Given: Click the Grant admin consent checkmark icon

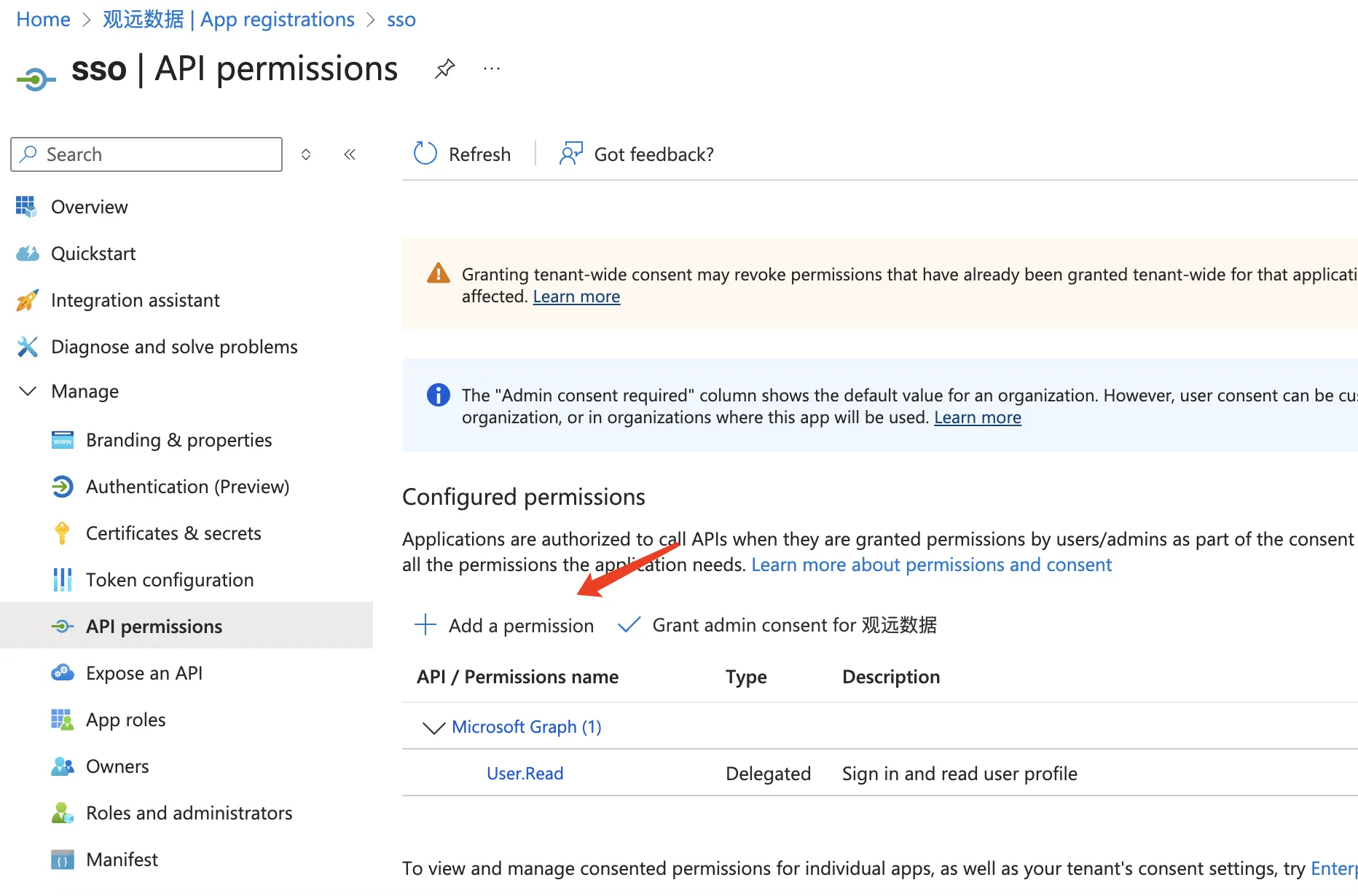Looking at the screenshot, I should click(629, 625).
